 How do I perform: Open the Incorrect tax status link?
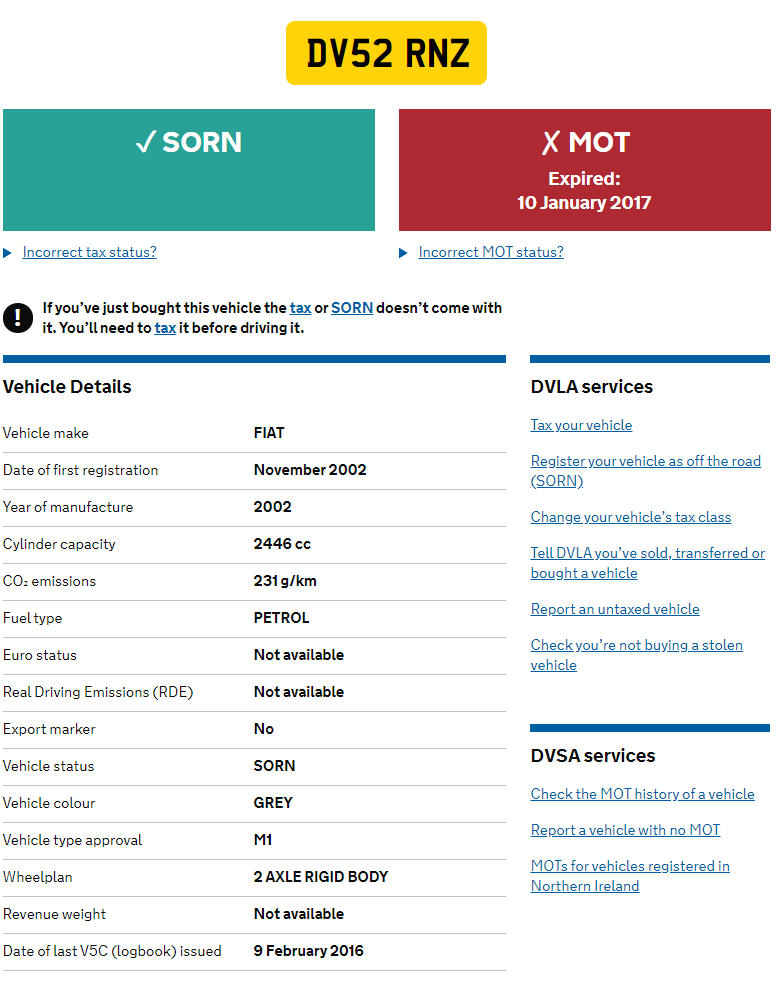click(90, 252)
